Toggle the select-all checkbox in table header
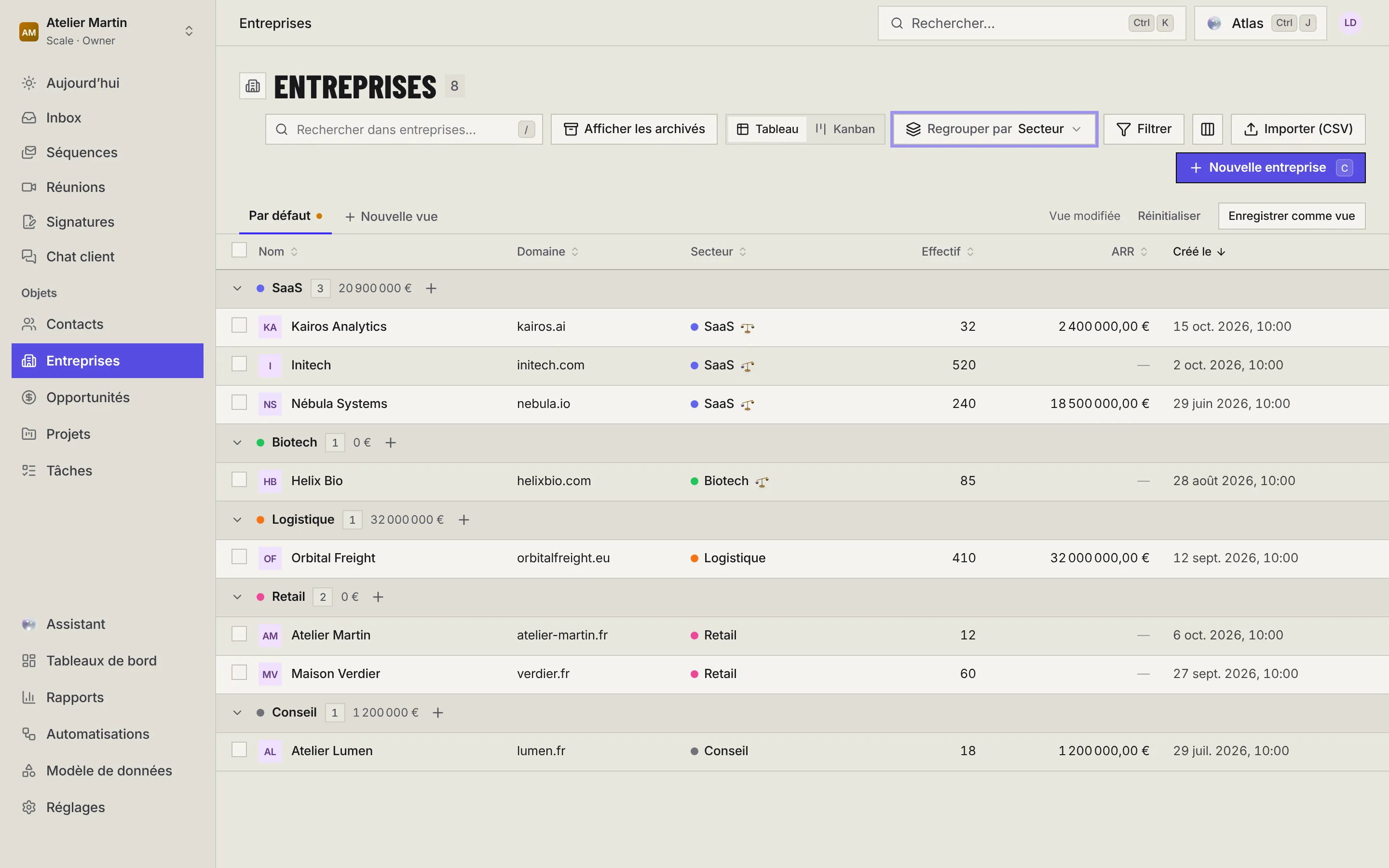The image size is (1389, 868). [239, 250]
